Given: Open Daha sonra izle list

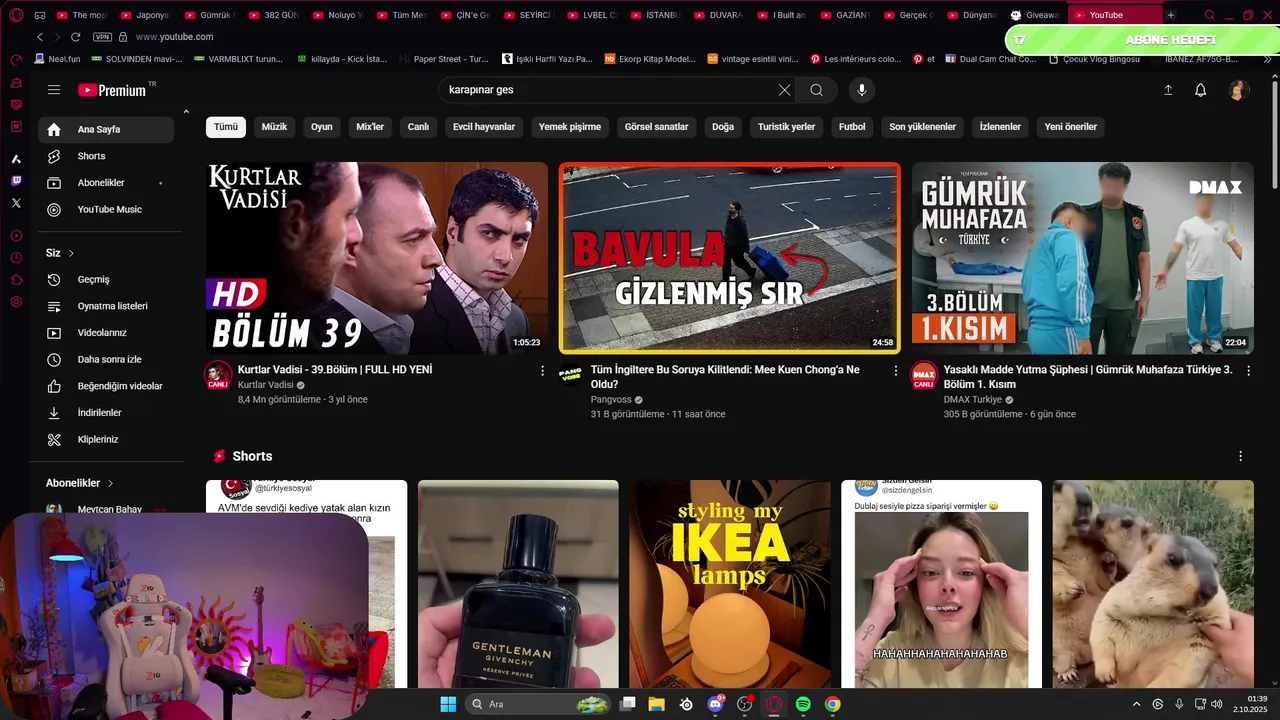Looking at the screenshot, I should (106, 359).
